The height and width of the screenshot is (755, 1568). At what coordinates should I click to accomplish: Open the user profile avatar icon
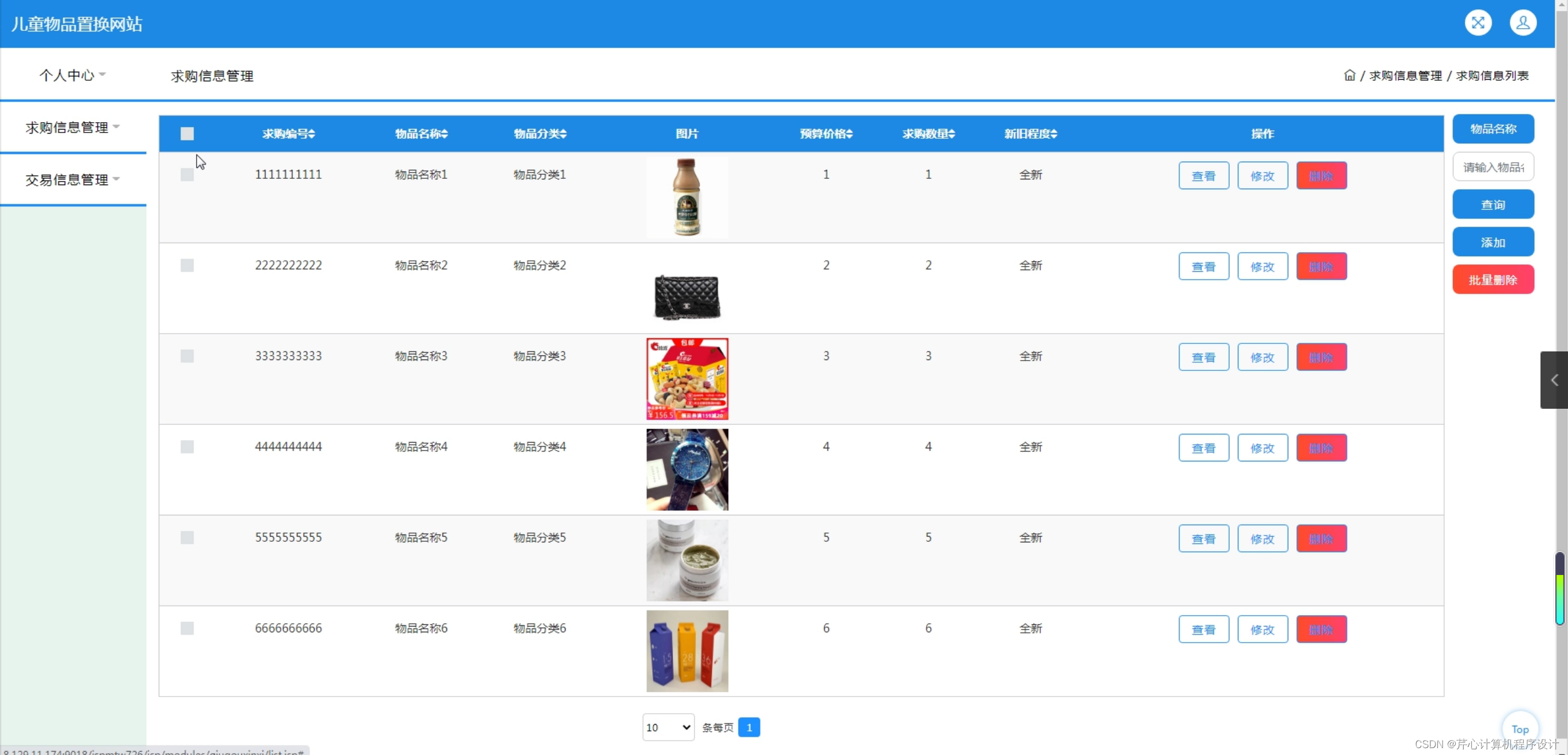point(1522,23)
